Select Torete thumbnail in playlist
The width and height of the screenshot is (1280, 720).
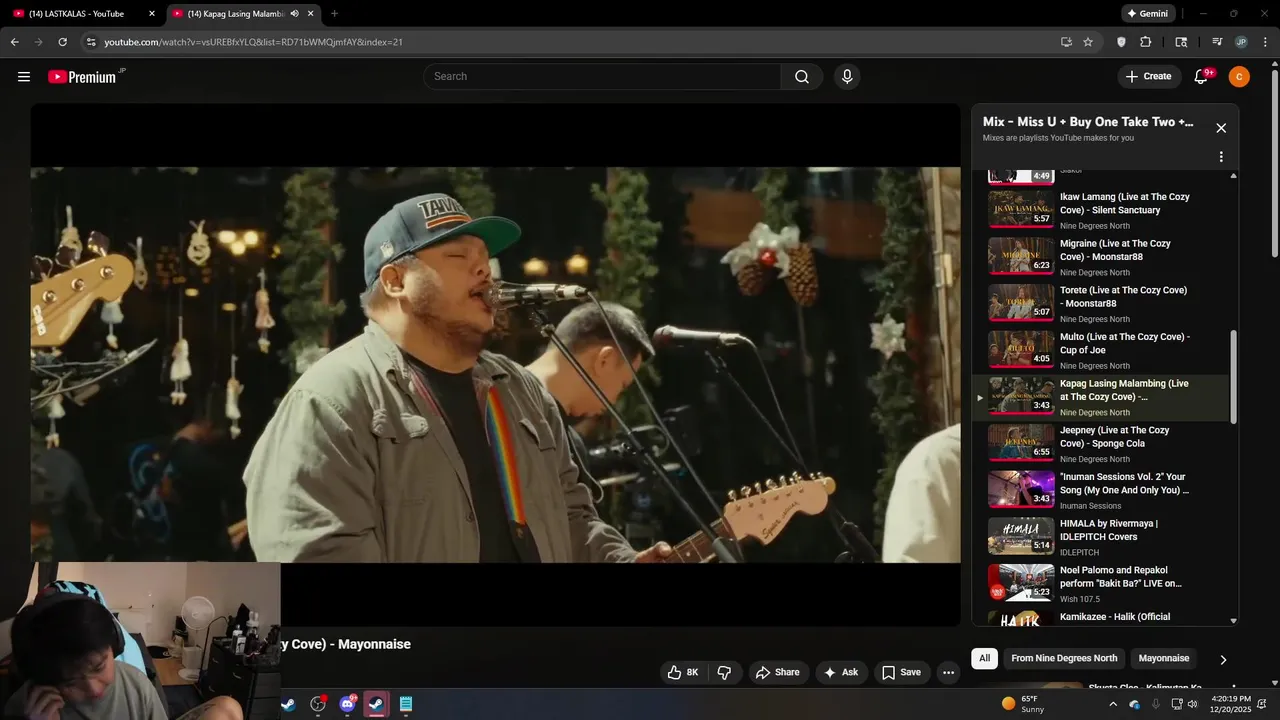1021,303
